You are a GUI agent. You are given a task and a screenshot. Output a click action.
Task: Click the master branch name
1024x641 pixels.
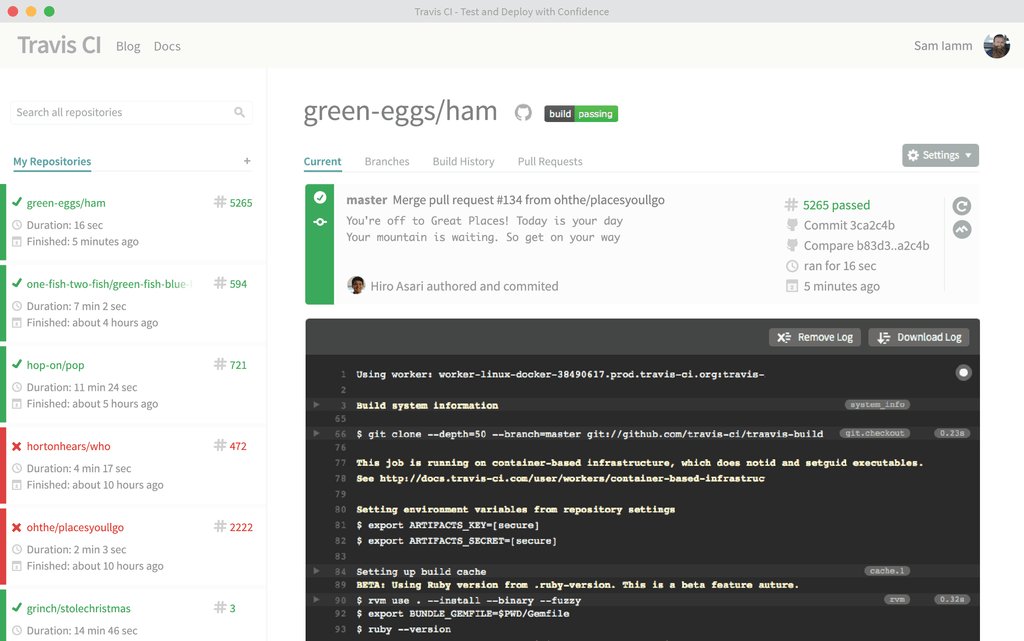(366, 200)
